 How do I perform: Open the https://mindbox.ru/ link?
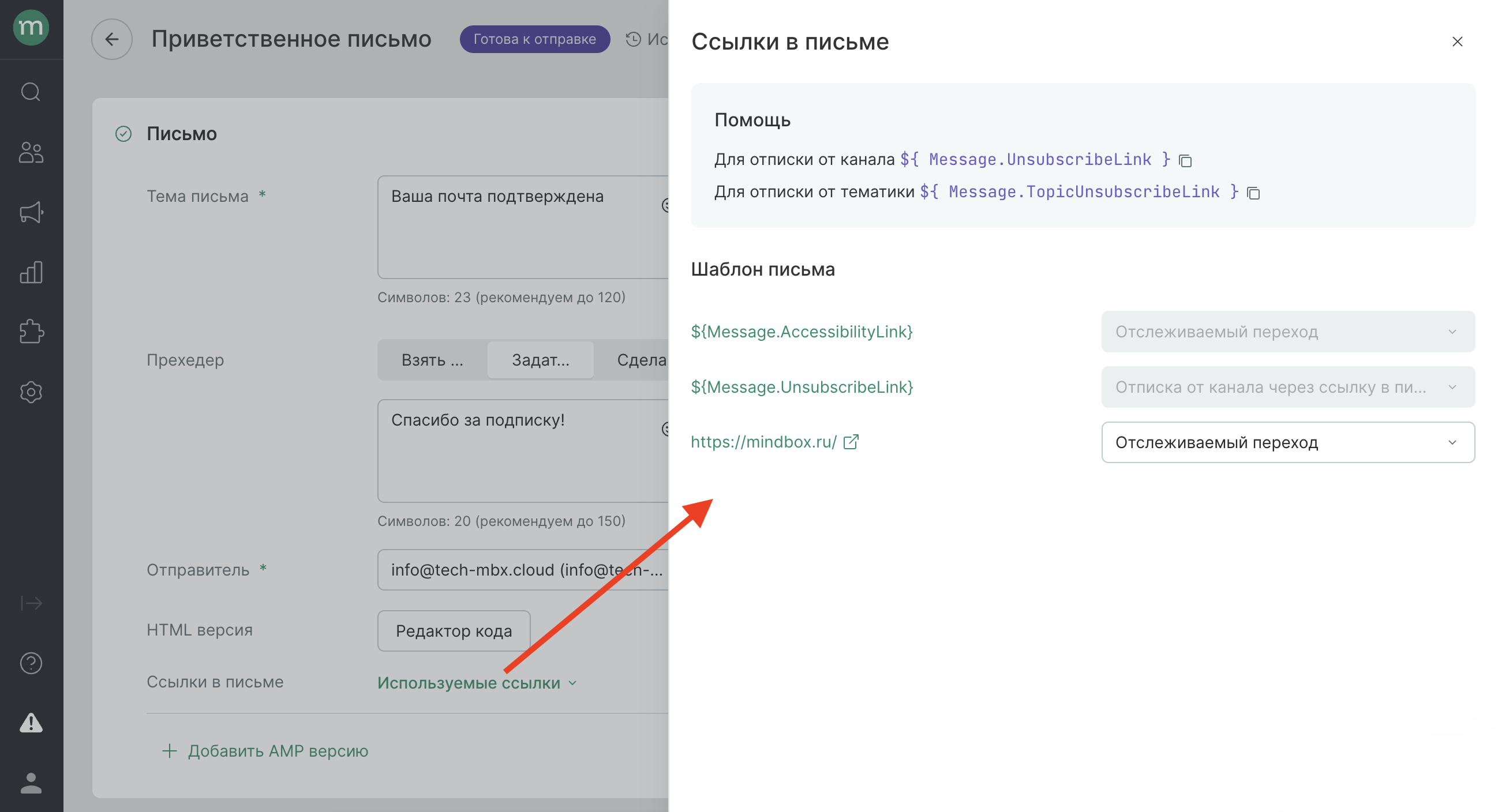point(763,442)
